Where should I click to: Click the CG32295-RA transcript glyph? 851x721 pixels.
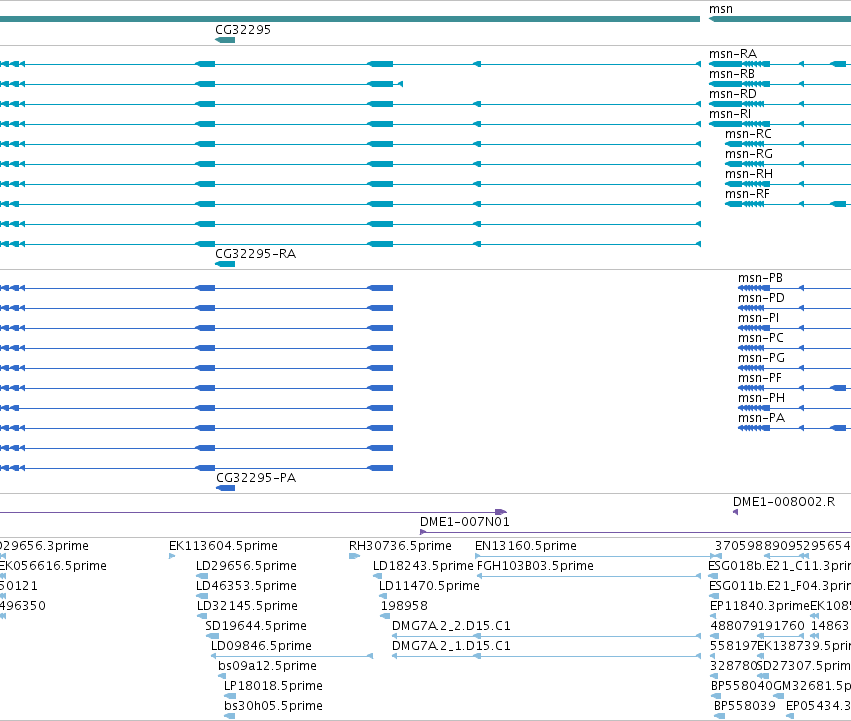pyautogui.click(x=225, y=264)
